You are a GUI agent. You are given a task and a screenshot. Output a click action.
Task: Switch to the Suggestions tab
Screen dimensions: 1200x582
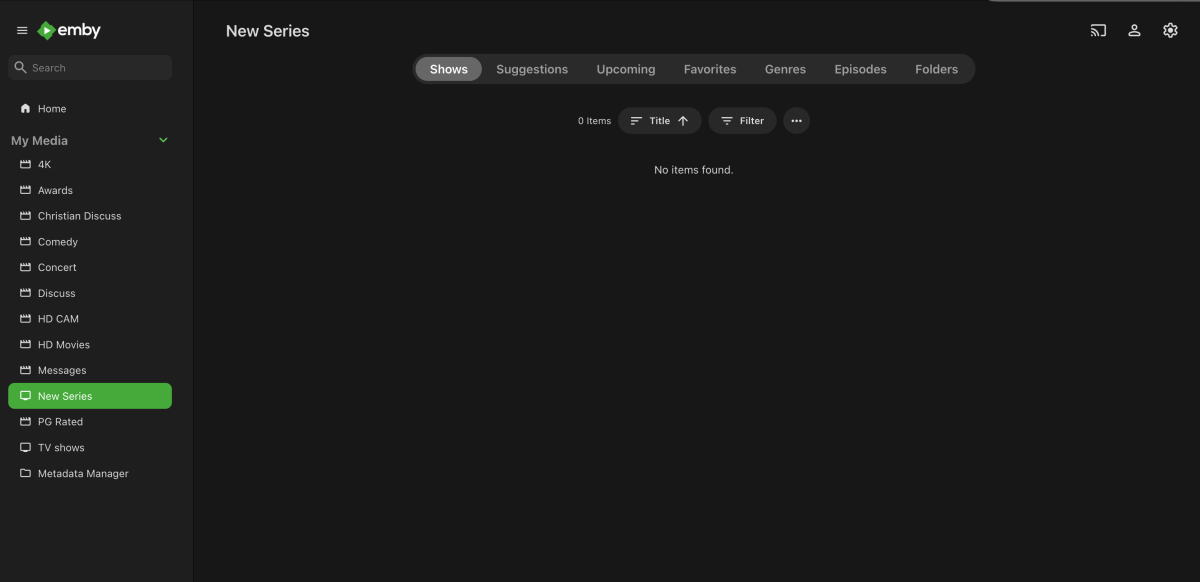click(532, 69)
